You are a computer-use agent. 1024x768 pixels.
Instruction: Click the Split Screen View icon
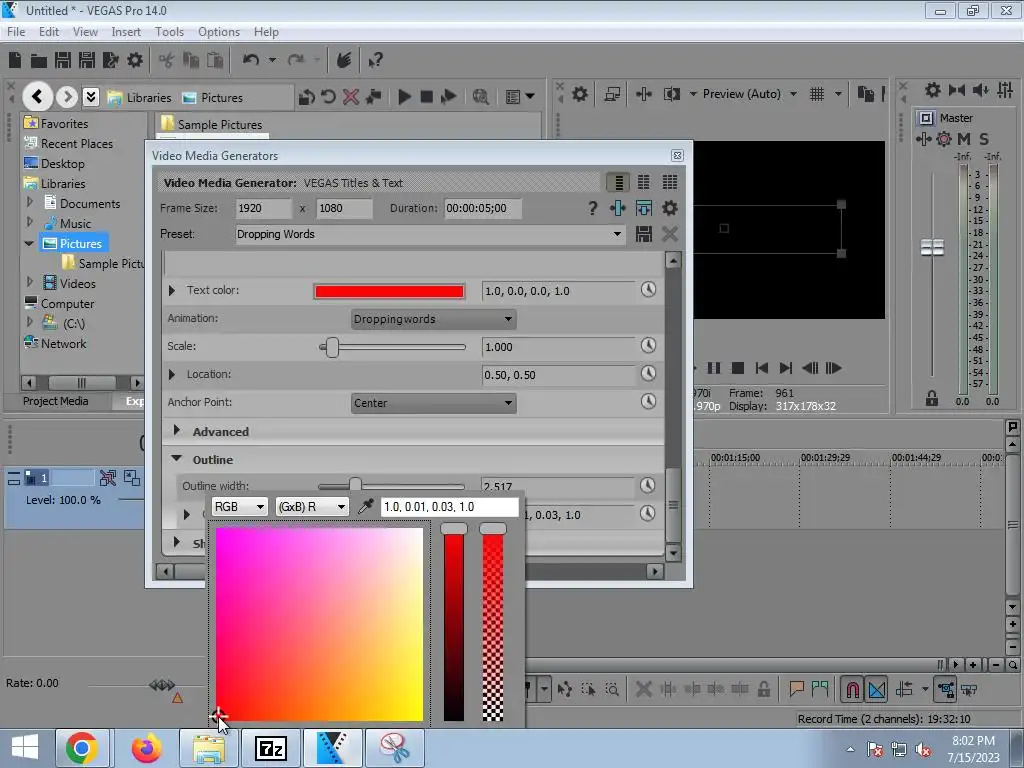click(671, 94)
